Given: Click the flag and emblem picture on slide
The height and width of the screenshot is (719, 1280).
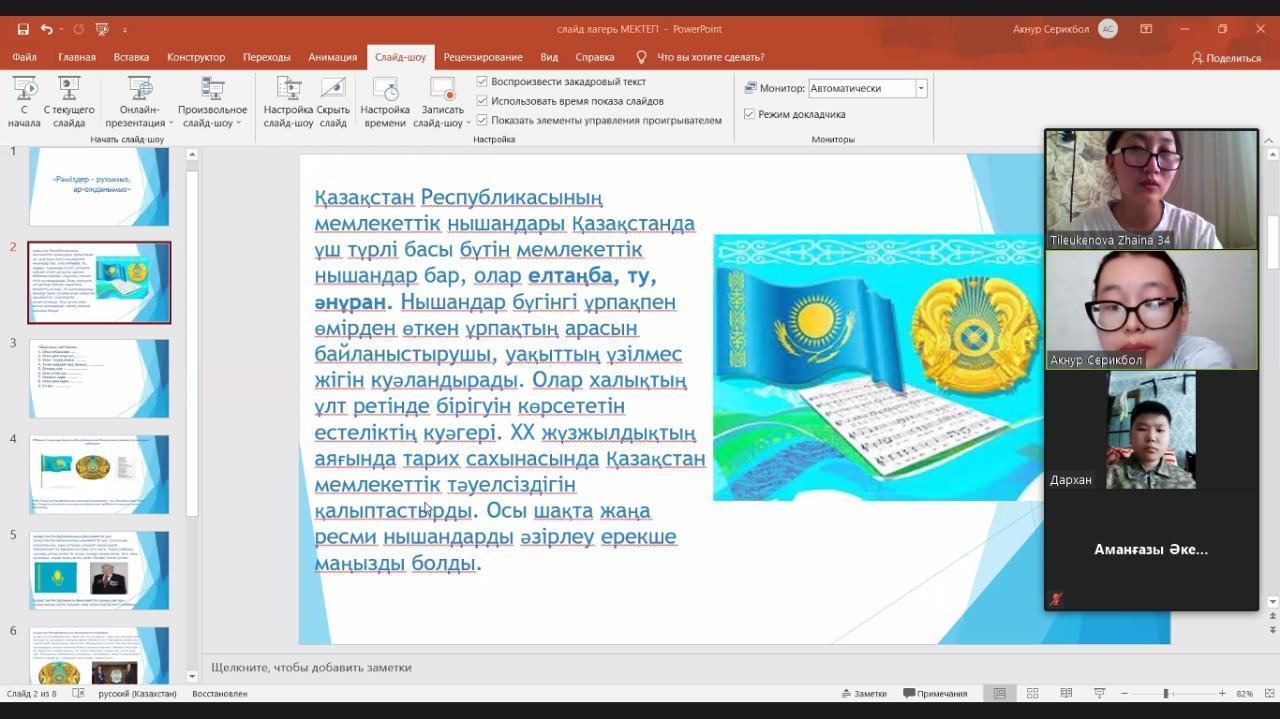Looking at the screenshot, I should [877, 367].
